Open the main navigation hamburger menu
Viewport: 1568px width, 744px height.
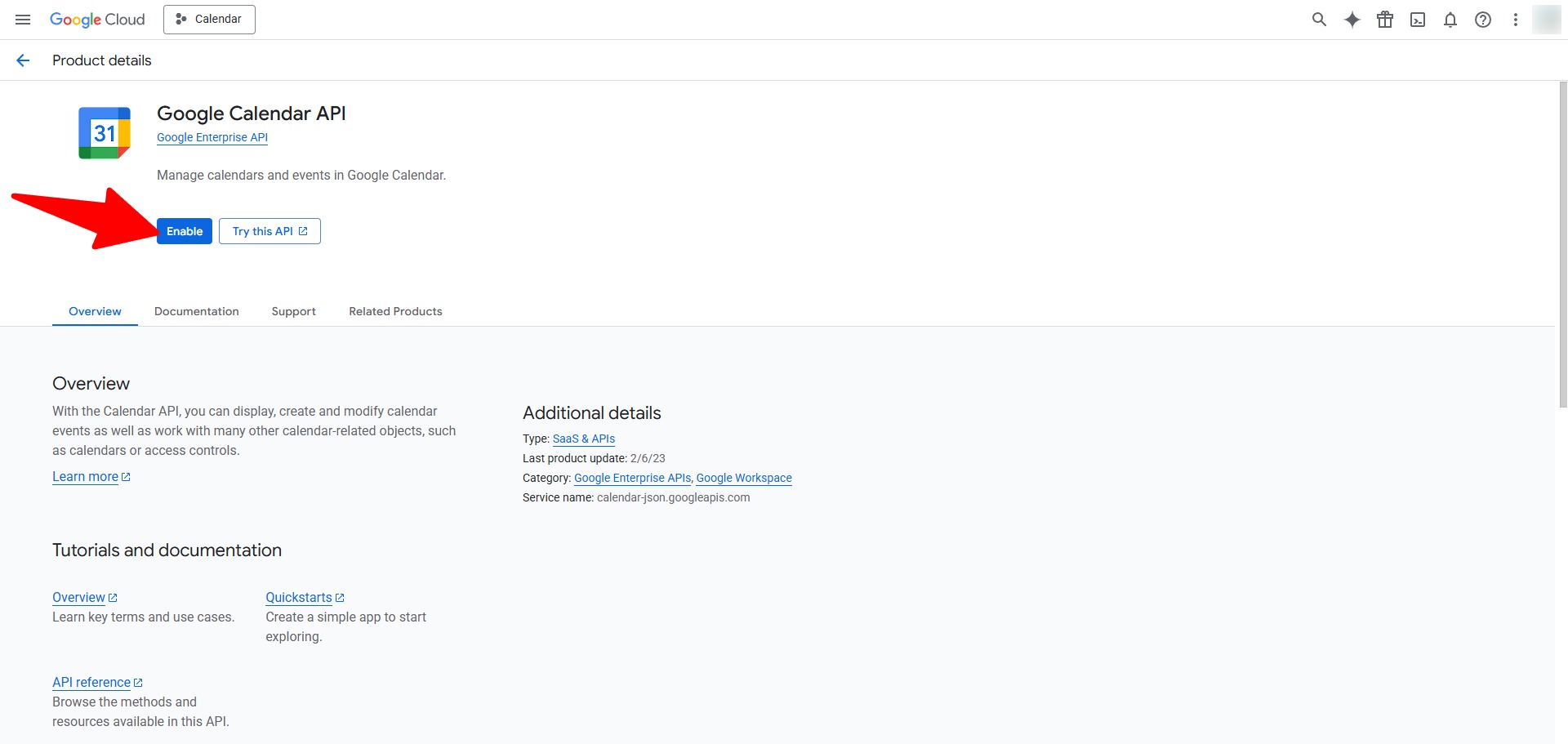(x=23, y=20)
